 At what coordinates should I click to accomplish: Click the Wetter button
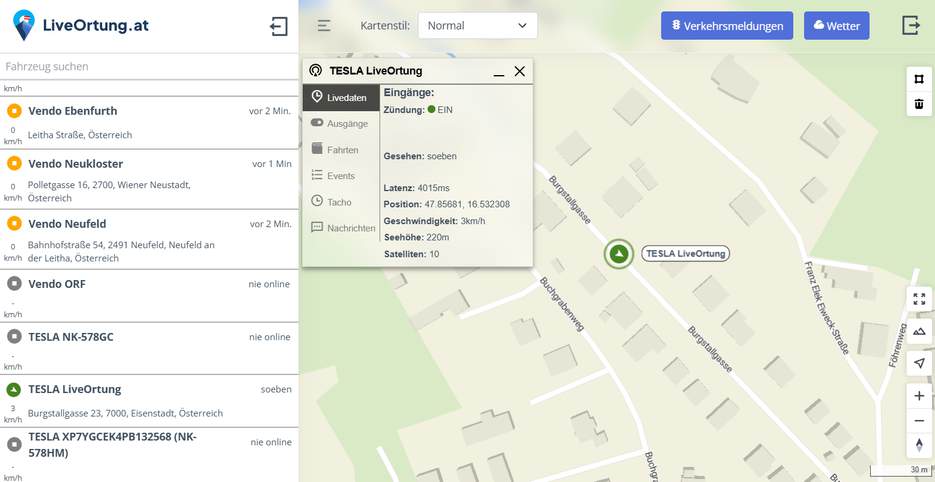tap(837, 26)
